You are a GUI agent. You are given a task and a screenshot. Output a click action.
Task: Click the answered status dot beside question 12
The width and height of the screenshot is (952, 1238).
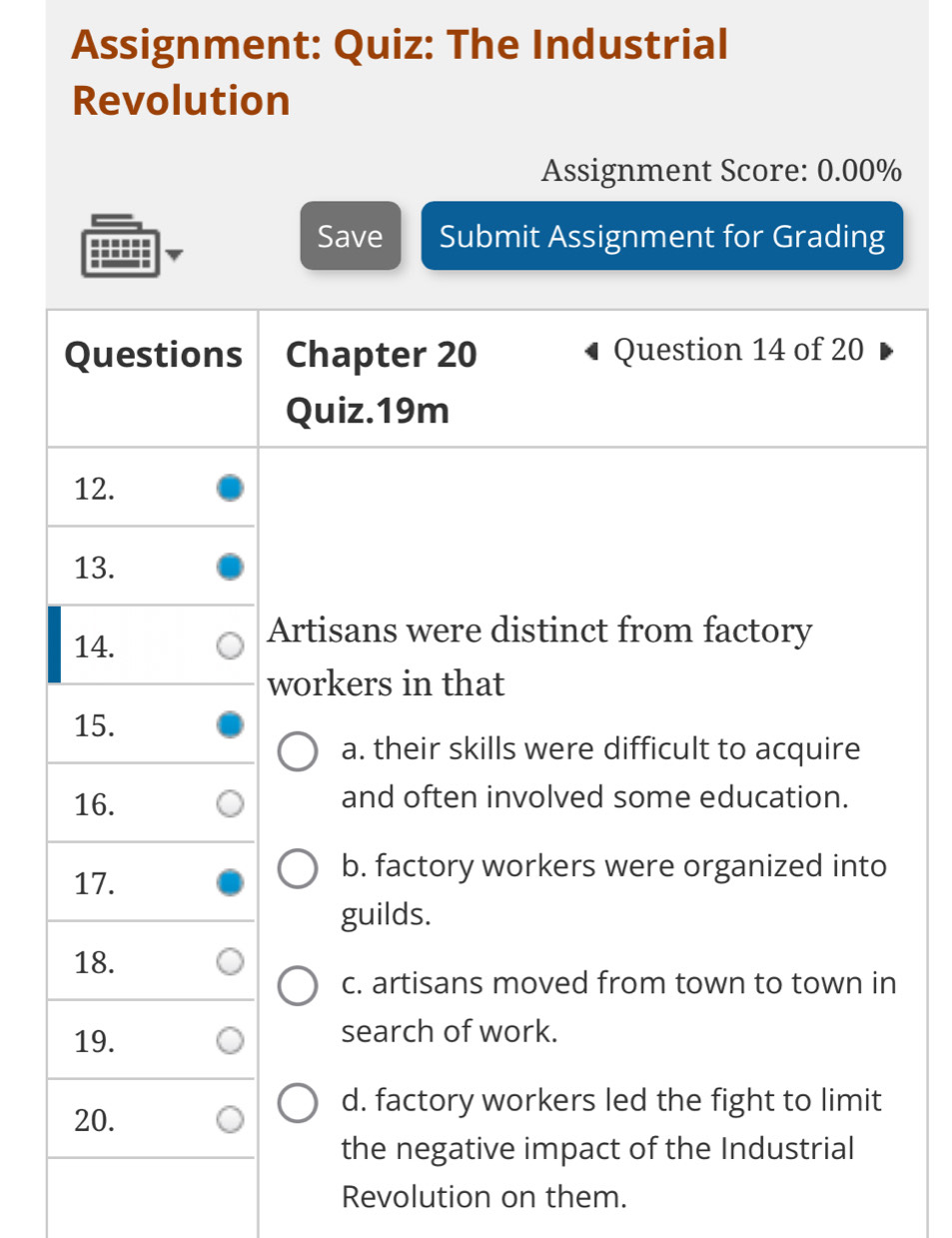coord(229,488)
